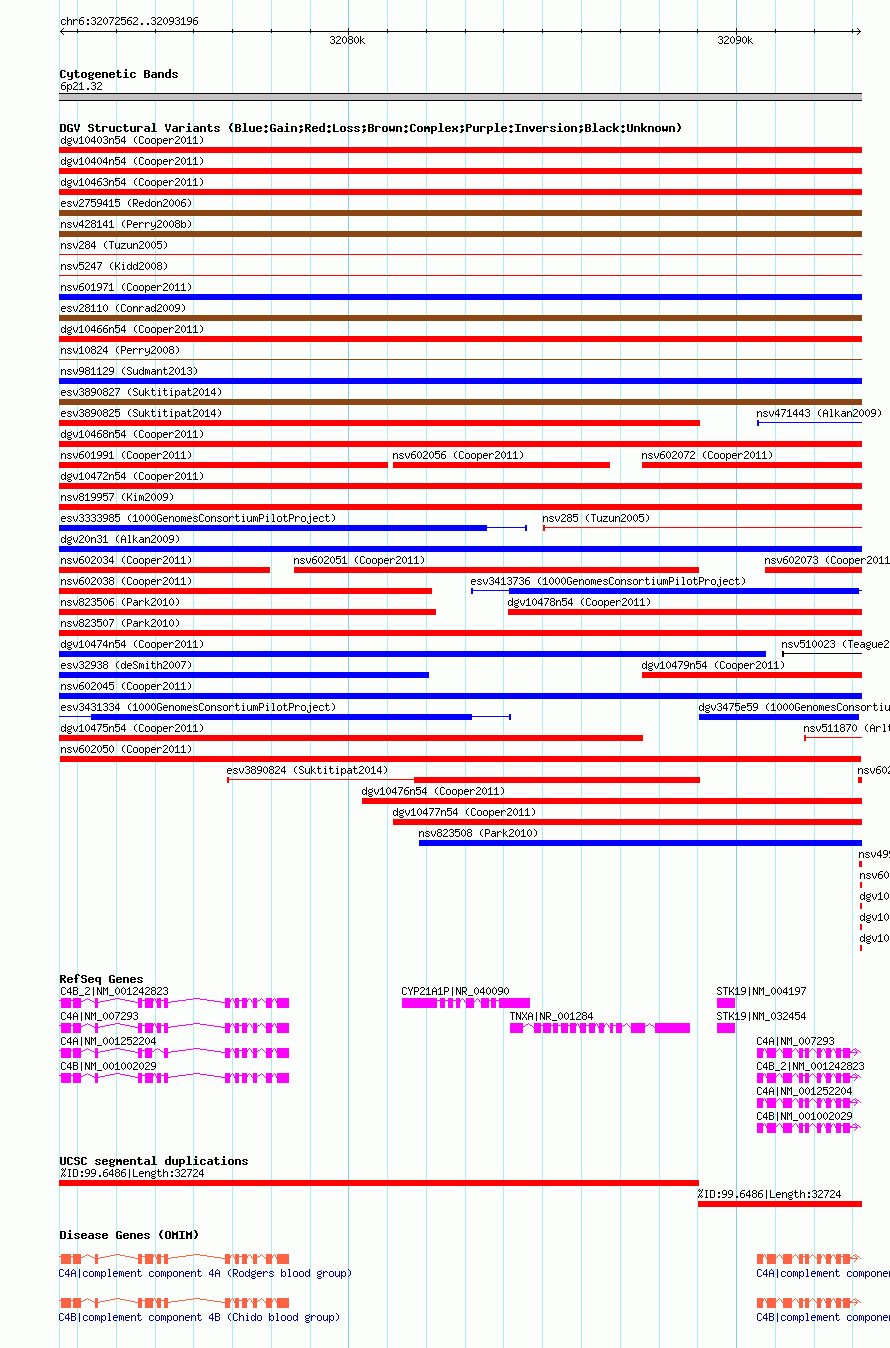The height and width of the screenshot is (1348, 890).
Task: Click the esv32938 (deSmith2007) variant label
Action: [x=126, y=665]
